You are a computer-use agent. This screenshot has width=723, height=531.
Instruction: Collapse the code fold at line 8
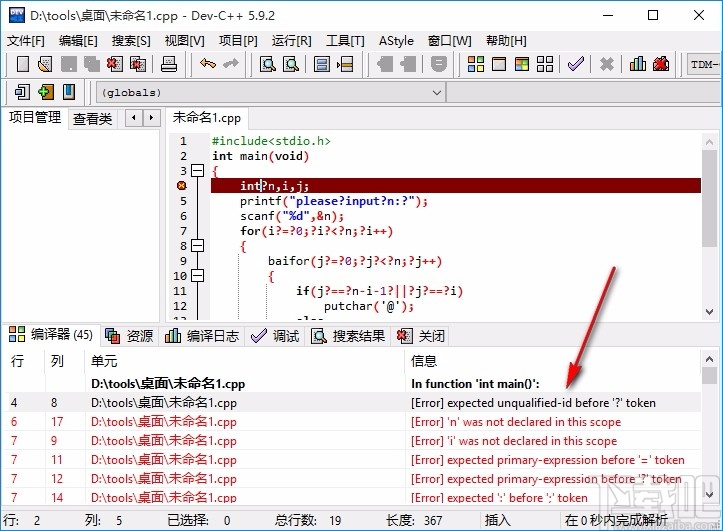197,246
